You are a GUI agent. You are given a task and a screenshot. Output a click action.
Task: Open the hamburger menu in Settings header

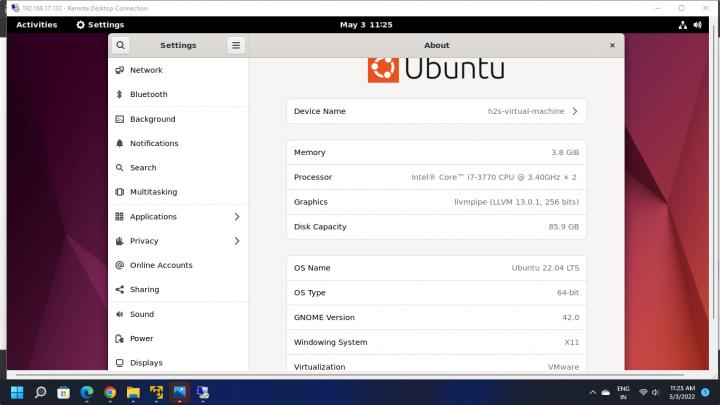(x=236, y=45)
